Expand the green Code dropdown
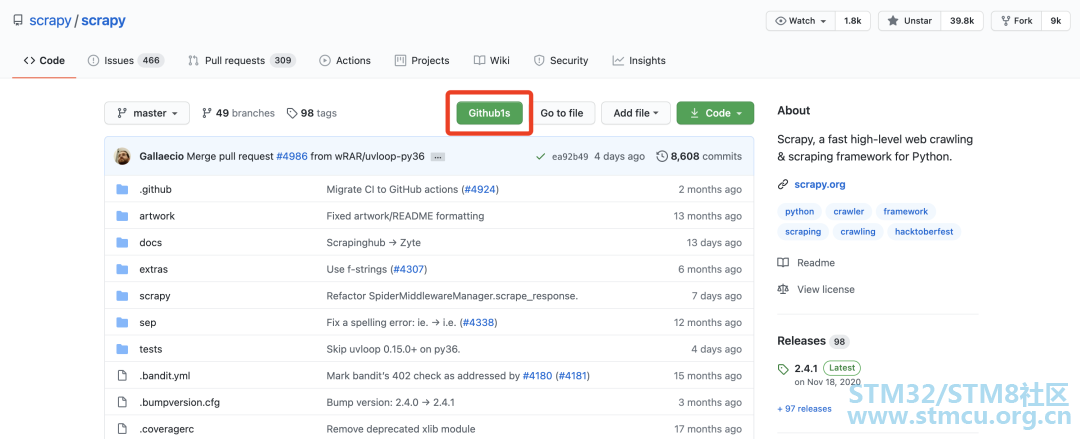The width and height of the screenshot is (1080, 439). 715,113
